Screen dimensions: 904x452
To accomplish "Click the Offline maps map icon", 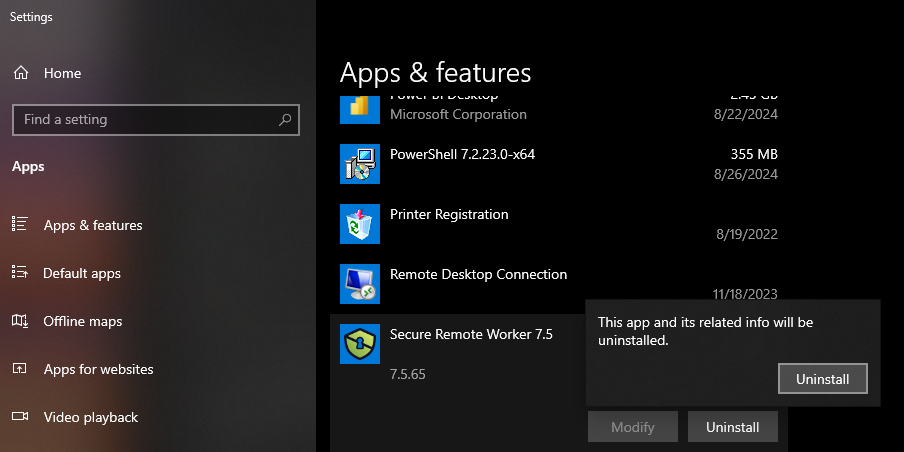I will pyautogui.click(x=20, y=321).
